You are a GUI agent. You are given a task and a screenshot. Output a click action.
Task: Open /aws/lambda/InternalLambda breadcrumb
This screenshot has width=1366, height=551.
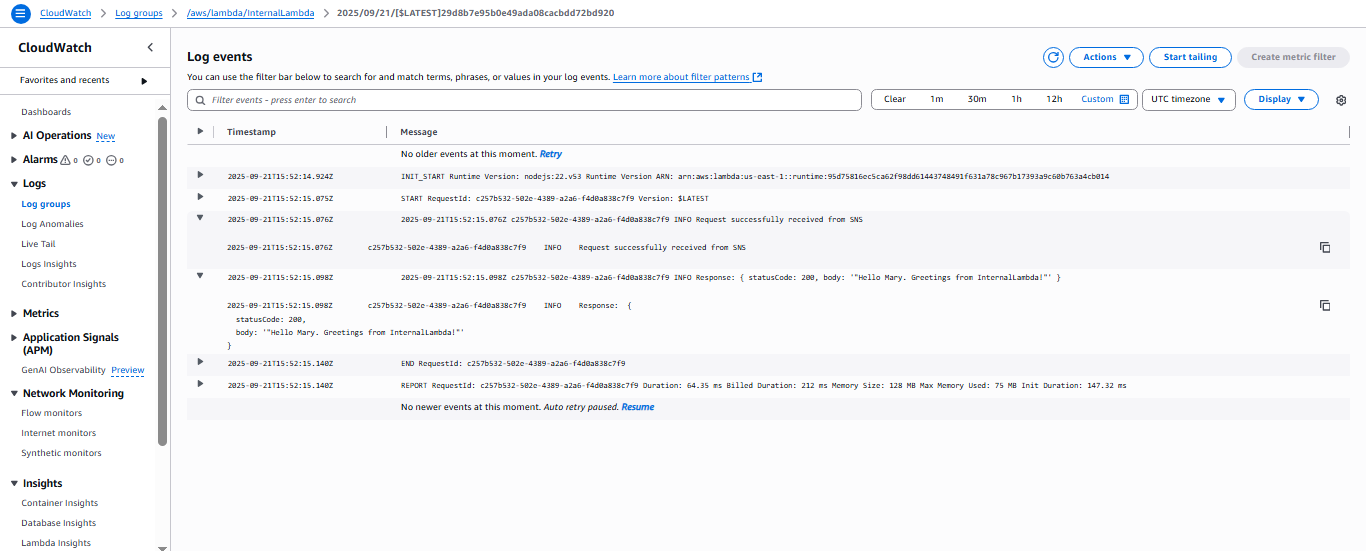coord(250,13)
